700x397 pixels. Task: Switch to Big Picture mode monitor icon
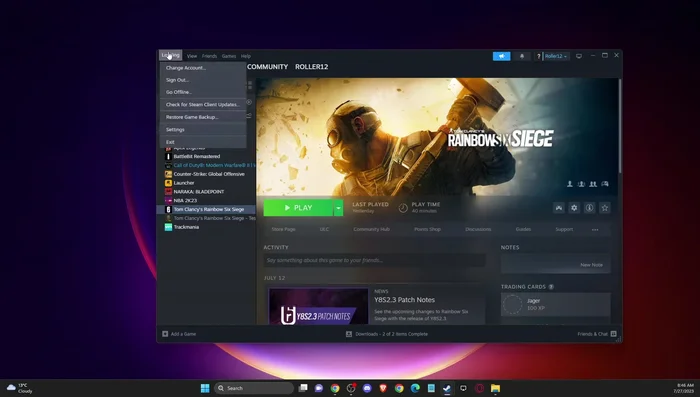[579, 56]
